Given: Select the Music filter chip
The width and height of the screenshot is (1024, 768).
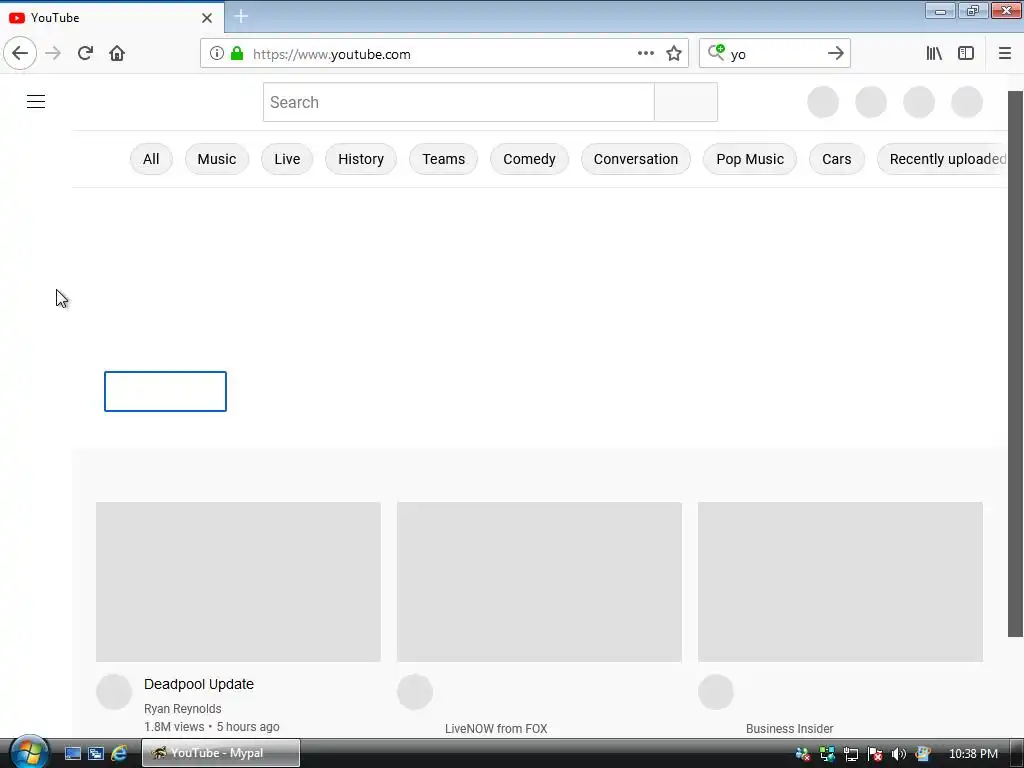Looking at the screenshot, I should point(217,159).
